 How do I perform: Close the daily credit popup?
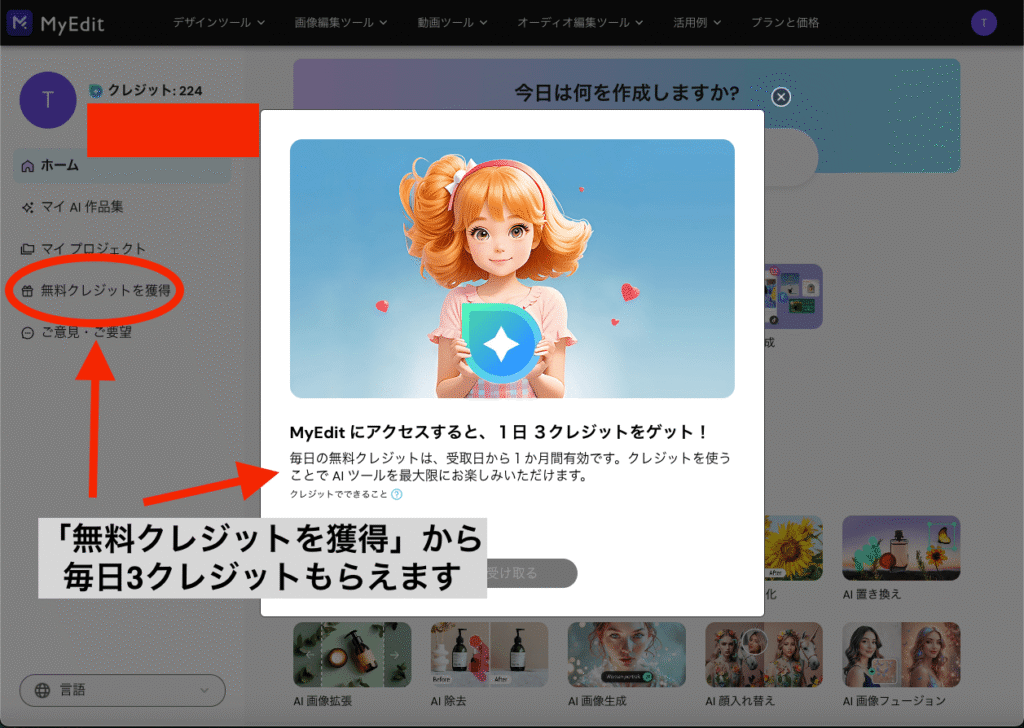[780, 97]
